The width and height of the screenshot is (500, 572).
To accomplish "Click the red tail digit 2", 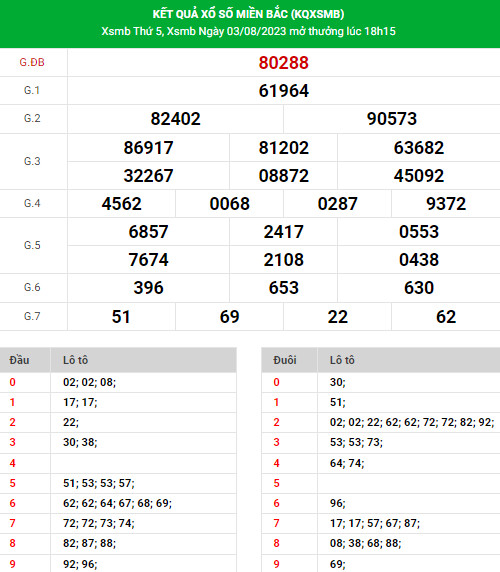I will click(276, 422).
